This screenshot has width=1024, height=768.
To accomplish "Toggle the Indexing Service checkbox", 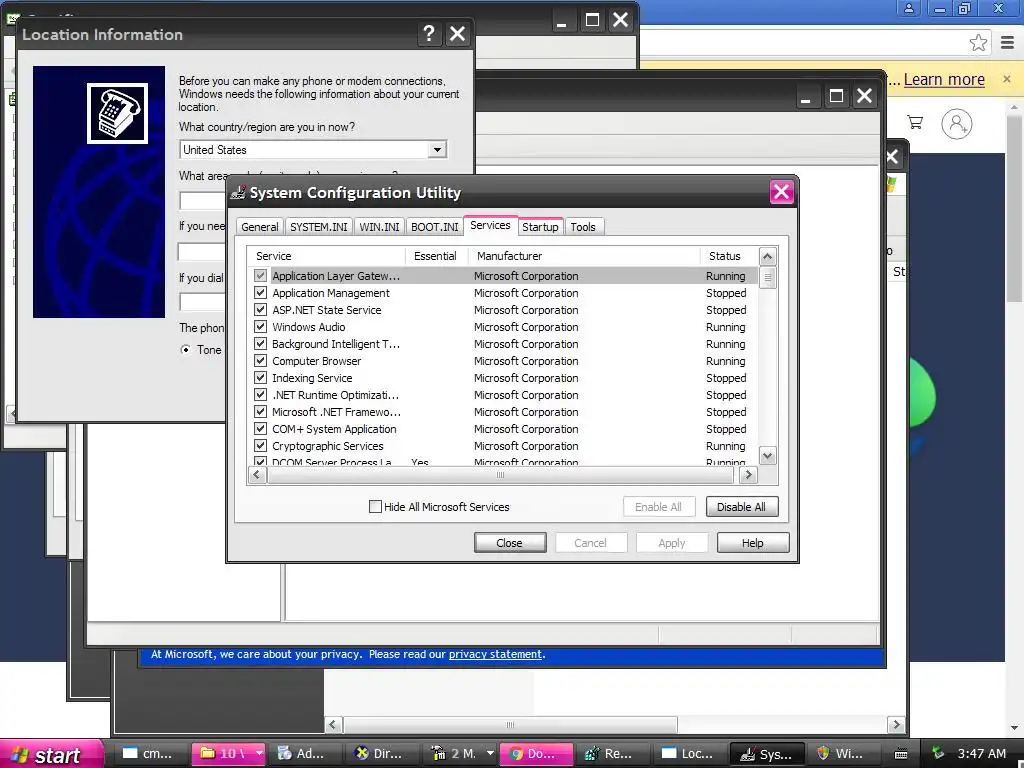I will tap(260, 377).
